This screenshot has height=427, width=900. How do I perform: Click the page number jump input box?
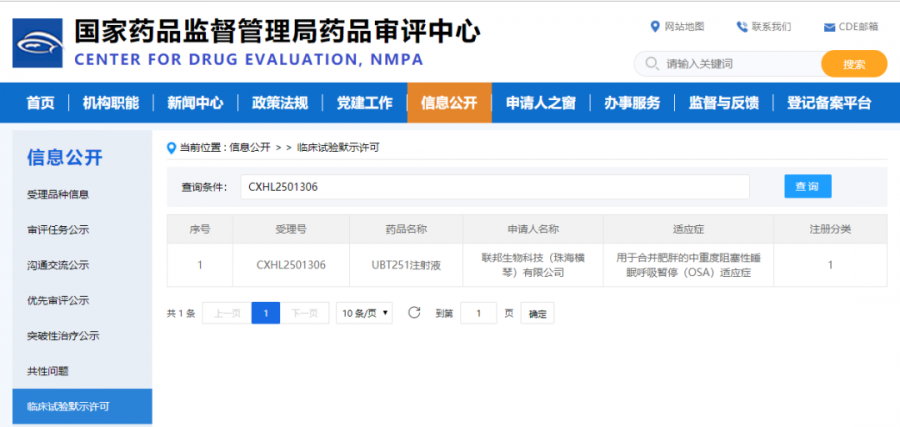point(478,314)
